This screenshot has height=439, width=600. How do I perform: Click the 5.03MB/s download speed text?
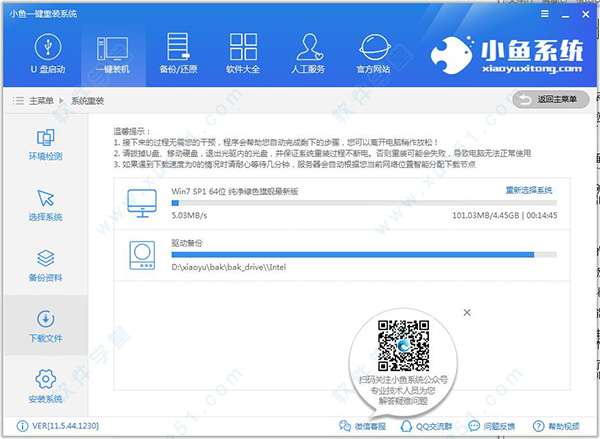(189, 215)
